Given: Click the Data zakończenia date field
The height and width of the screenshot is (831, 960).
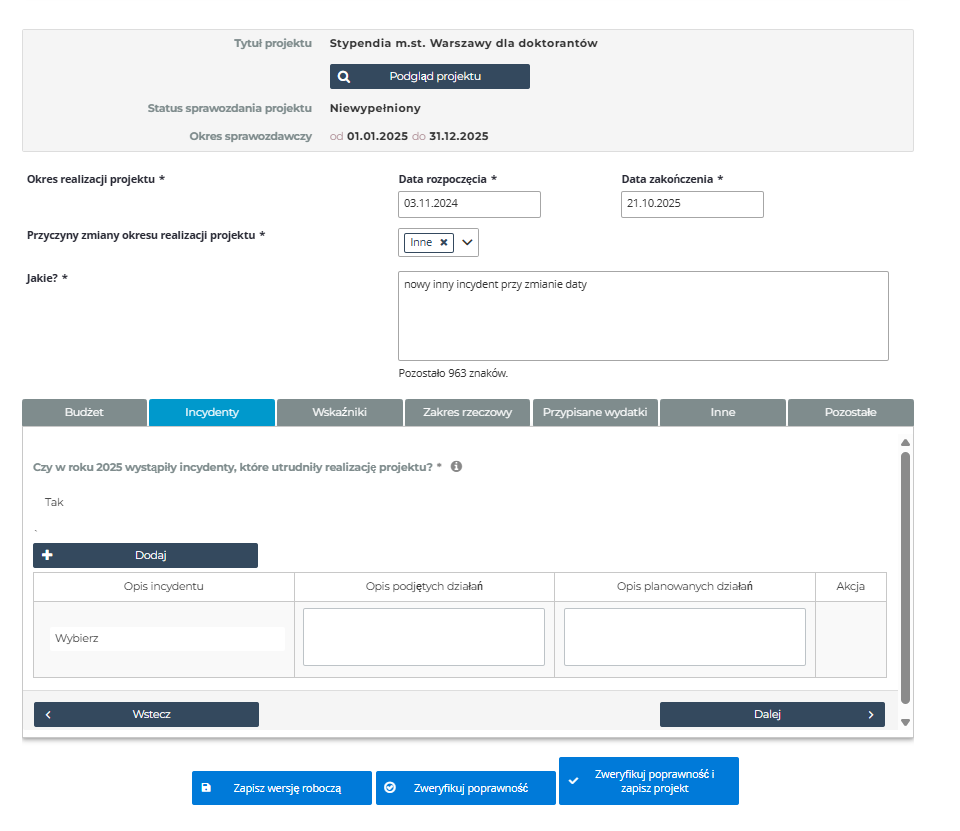Looking at the screenshot, I should (692, 204).
